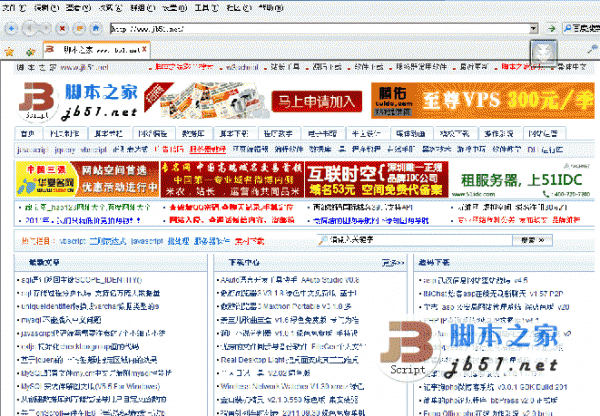The image size is (600, 416).
Task: Click the w3school link in the top bar
Action: (241, 67)
